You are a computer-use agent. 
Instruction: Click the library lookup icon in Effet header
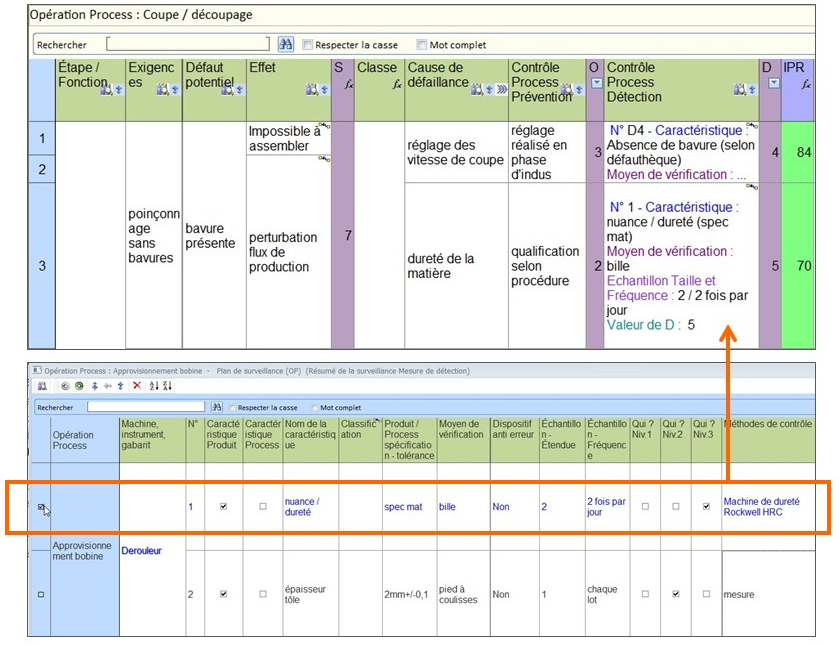pos(312,89)
